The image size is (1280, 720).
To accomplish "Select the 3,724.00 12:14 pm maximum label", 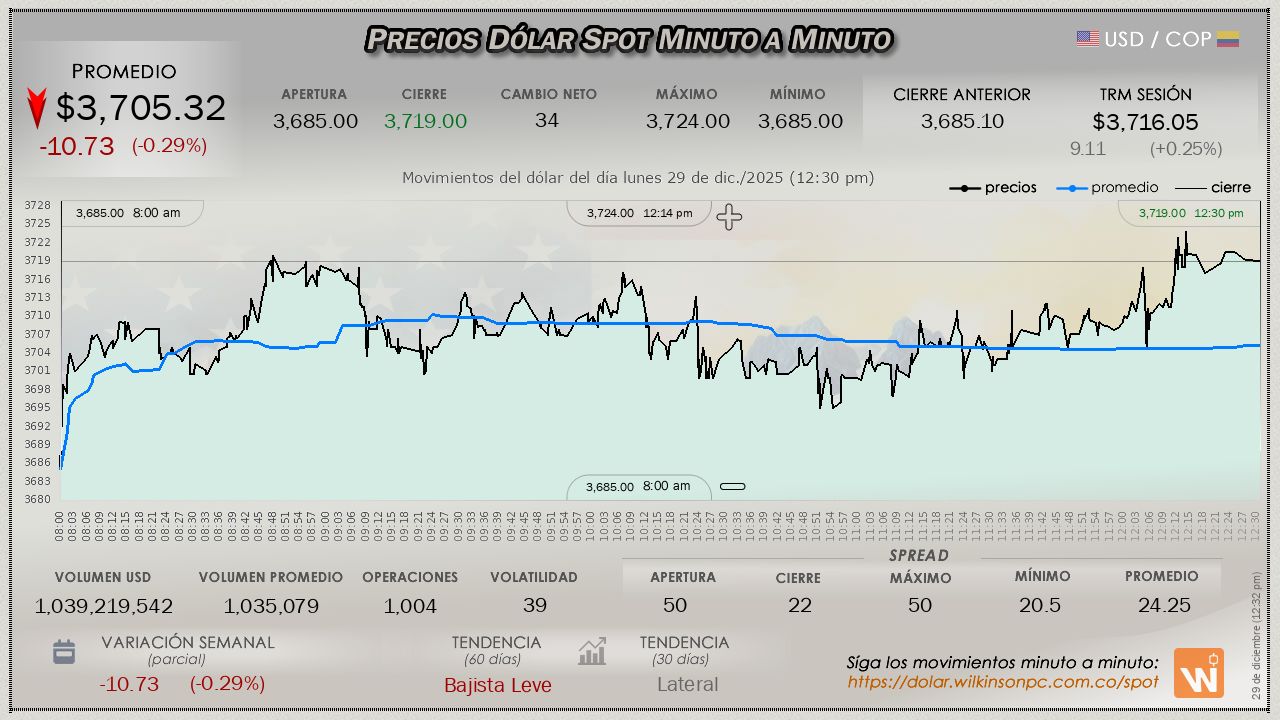I will pos(639,213).
